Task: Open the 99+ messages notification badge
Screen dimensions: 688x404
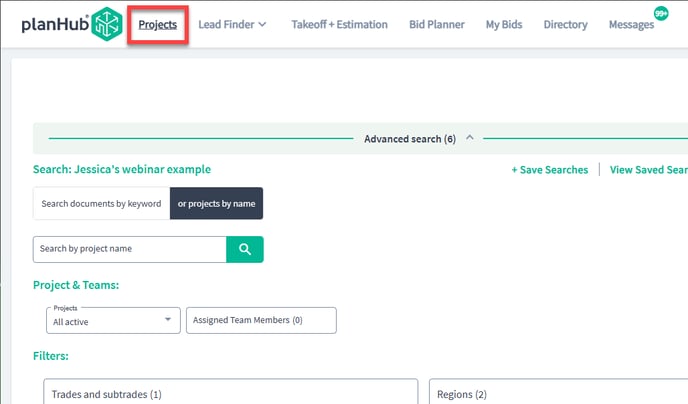Action: pyautogui.click(x=661, y=13)
